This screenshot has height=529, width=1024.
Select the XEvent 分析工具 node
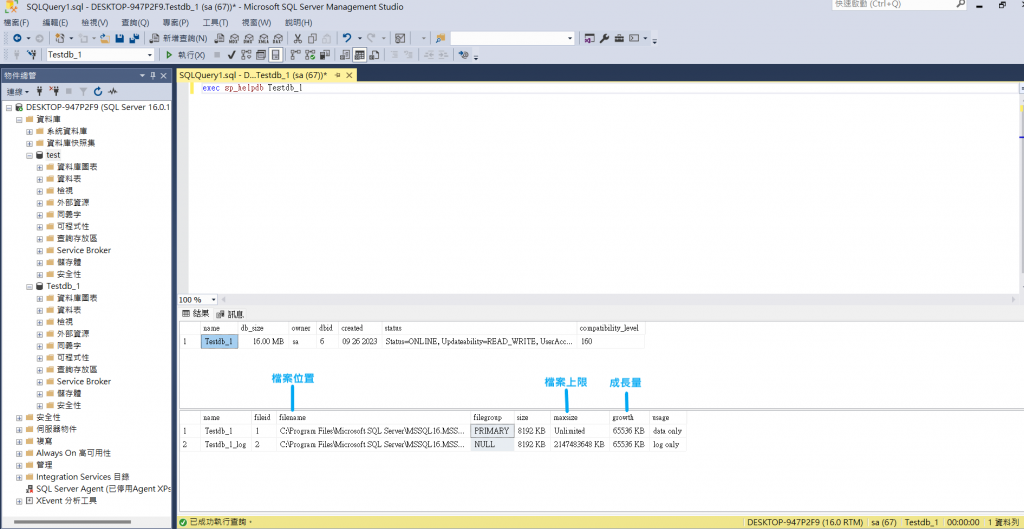pyautogui.click(x=66, y=501)
